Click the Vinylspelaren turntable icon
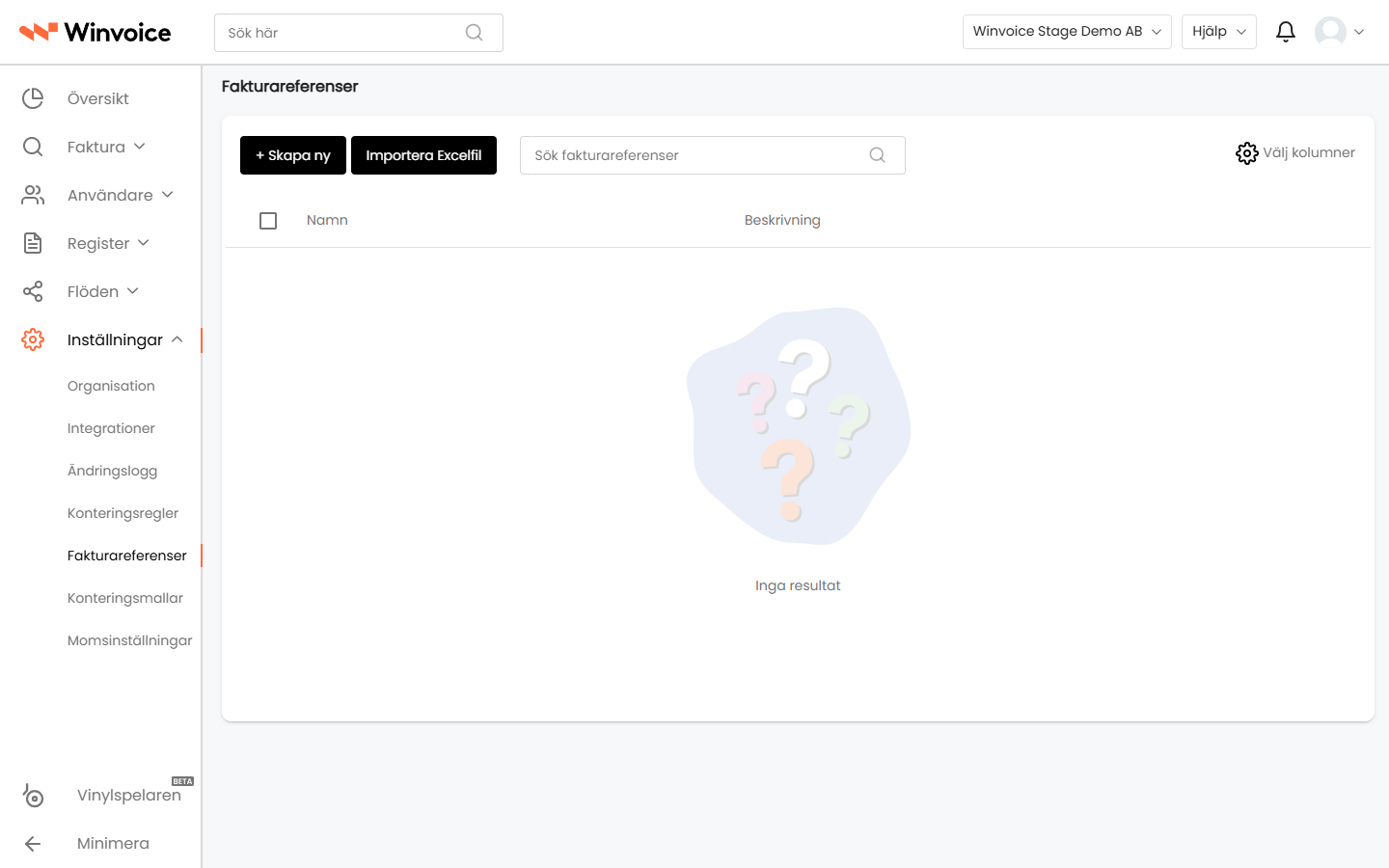 tap(33, 796)
